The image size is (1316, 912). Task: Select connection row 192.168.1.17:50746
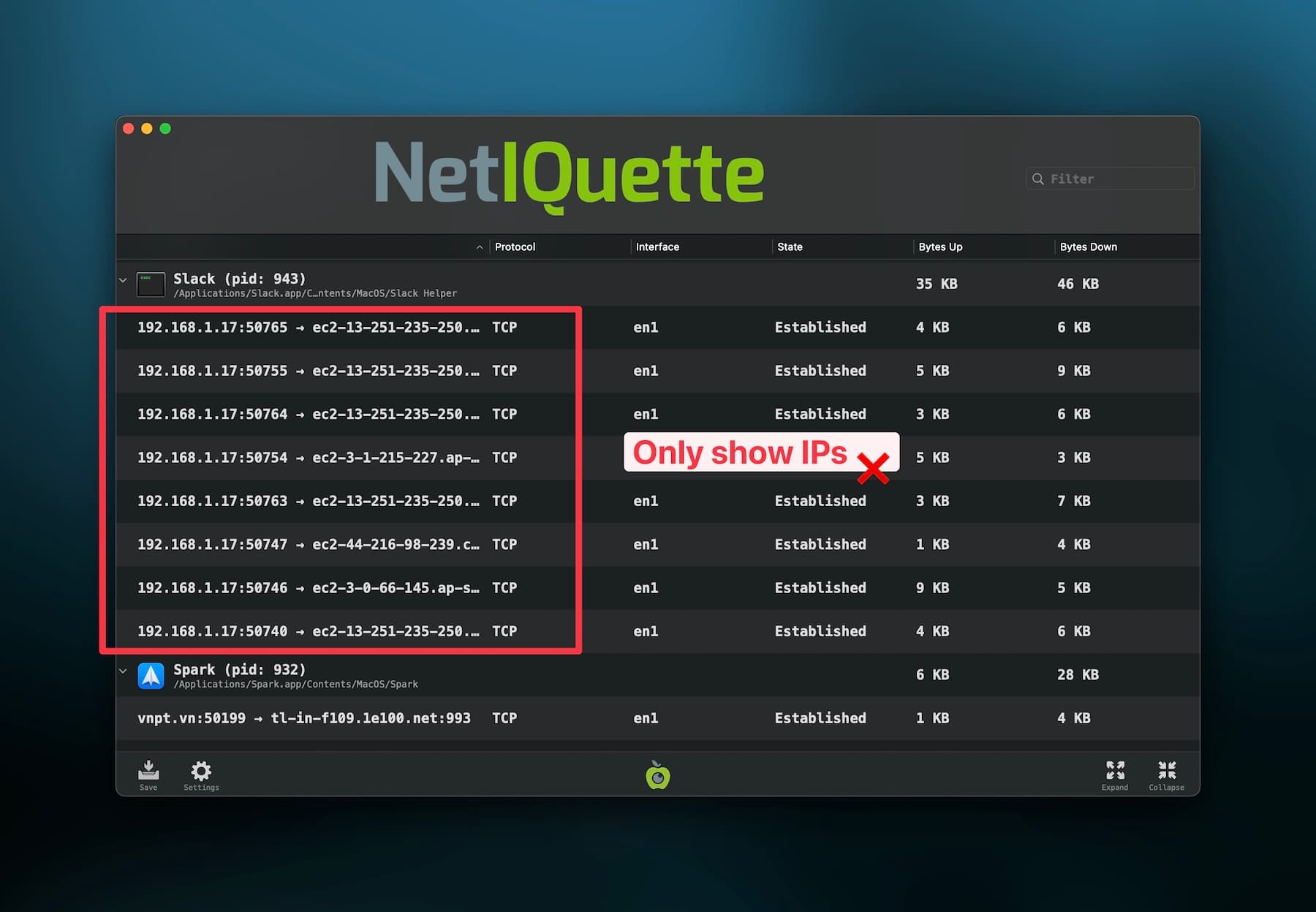click(657, 588)
